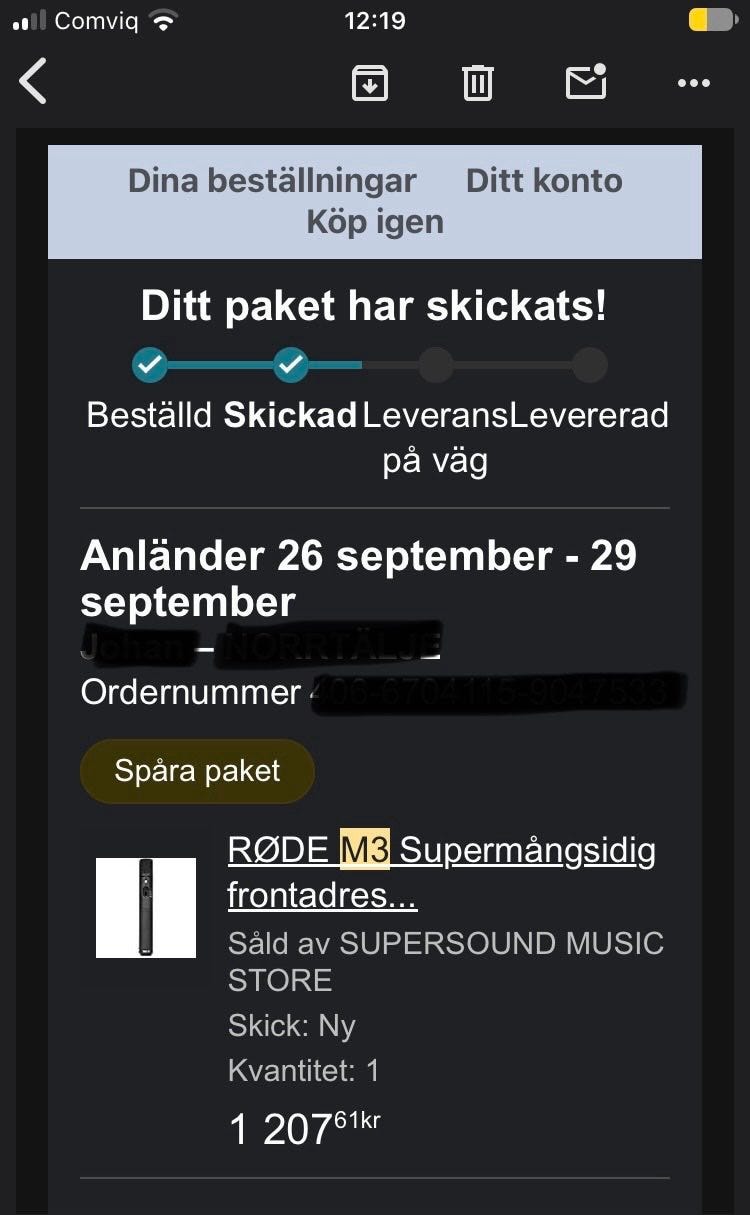Open Ditt konto link
Viewport: 750px width, 1215px height.
pos(544,181)
